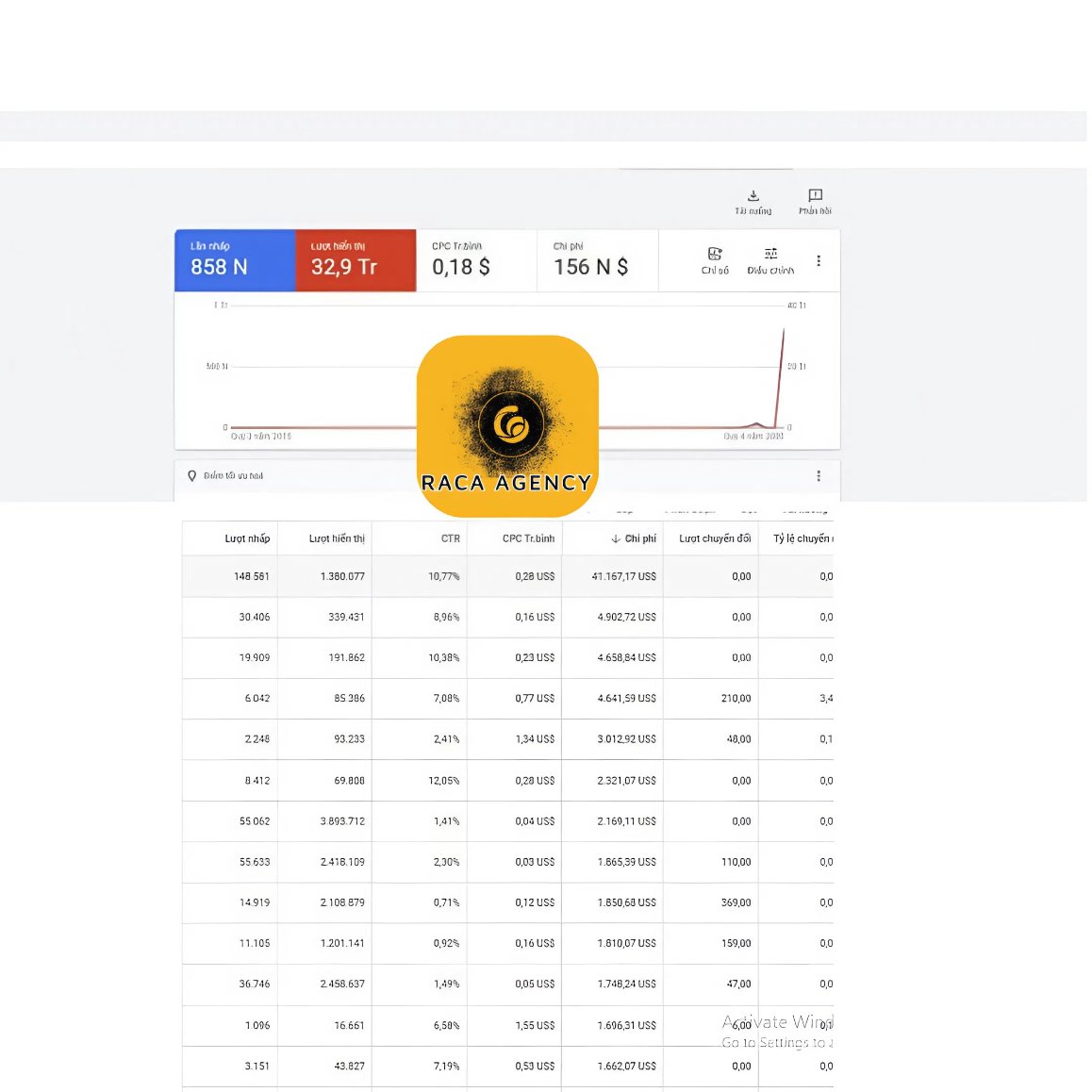Click the CTR cell 7,19%
1092x1092 pixels.
click(446, 1067)
